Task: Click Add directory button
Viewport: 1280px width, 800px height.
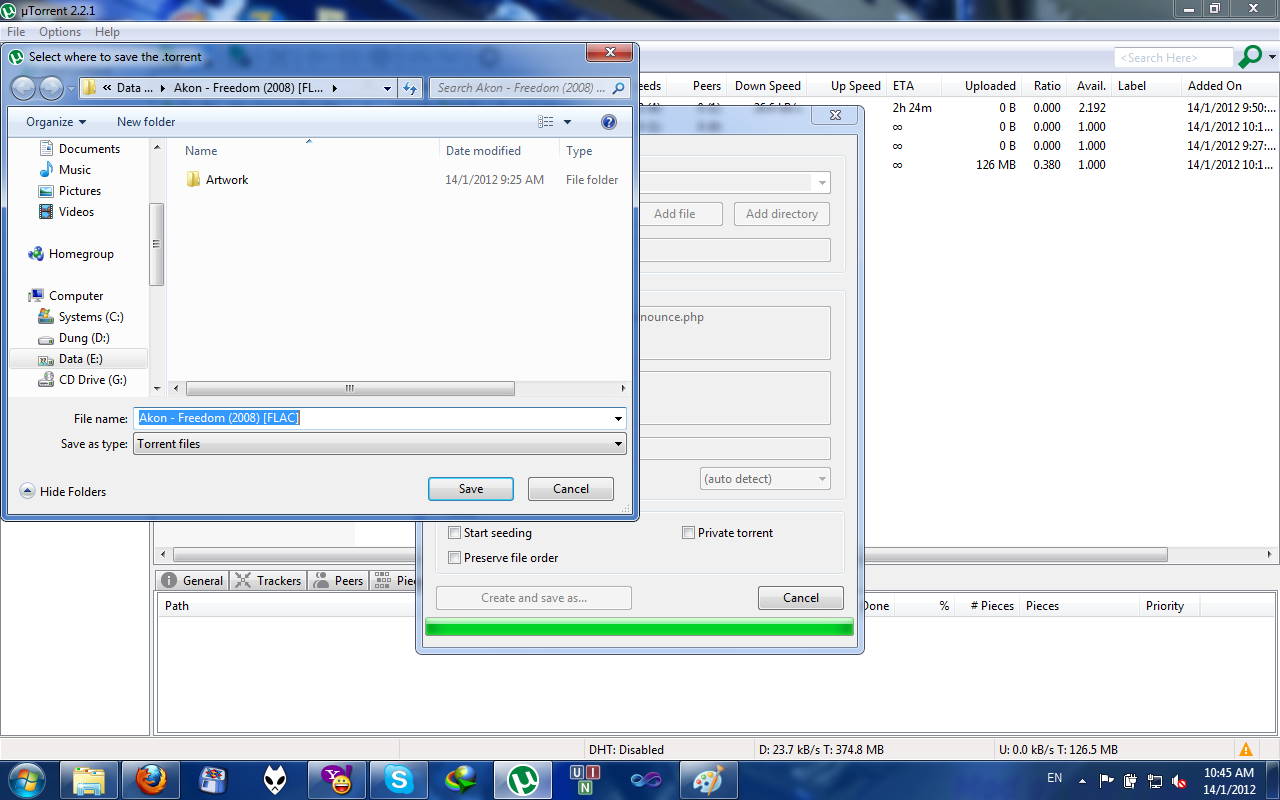Action: pos(782,214)
